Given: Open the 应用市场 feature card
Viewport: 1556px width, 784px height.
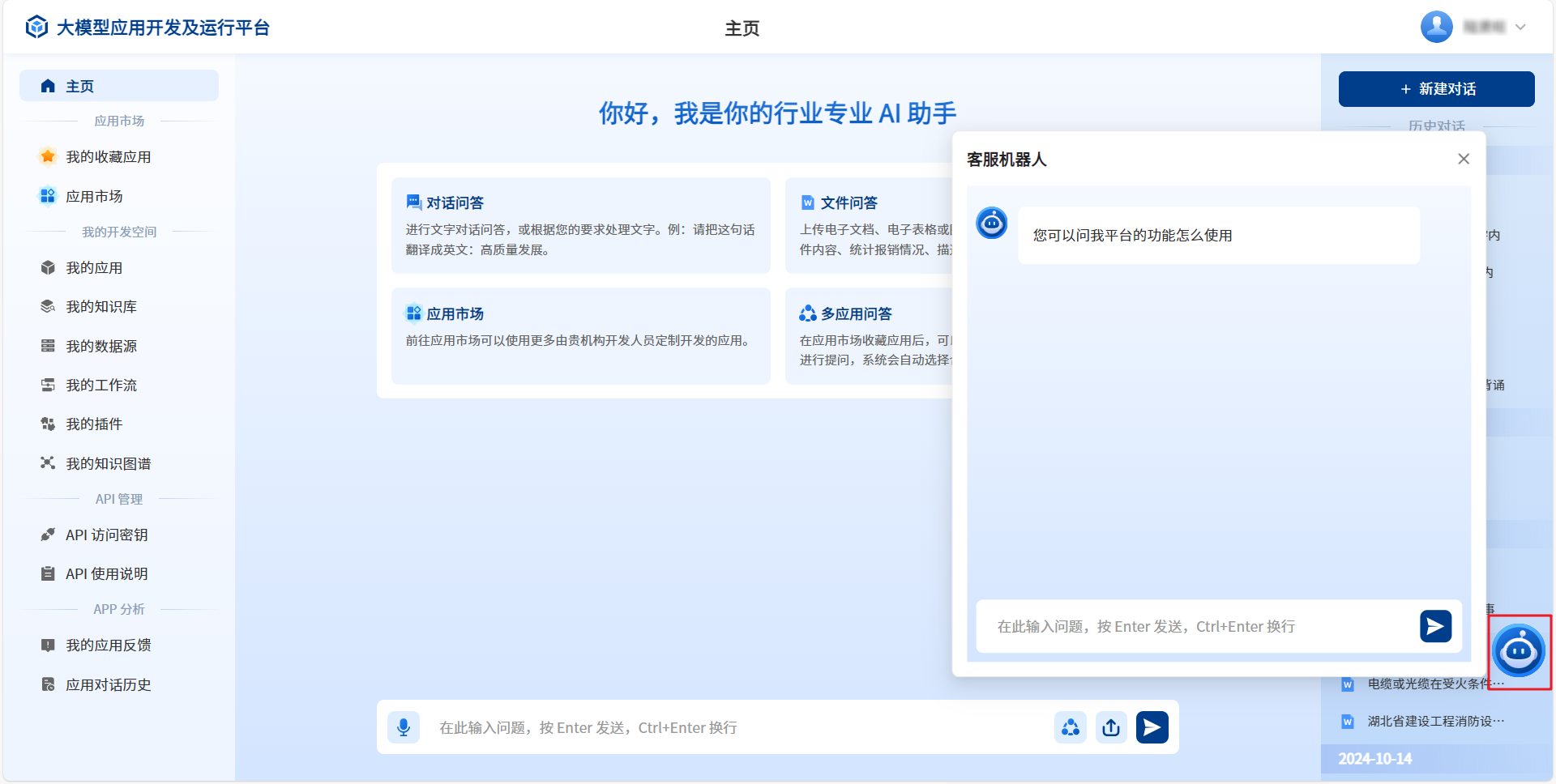Looking at the screenshot, I should point(580,335).
